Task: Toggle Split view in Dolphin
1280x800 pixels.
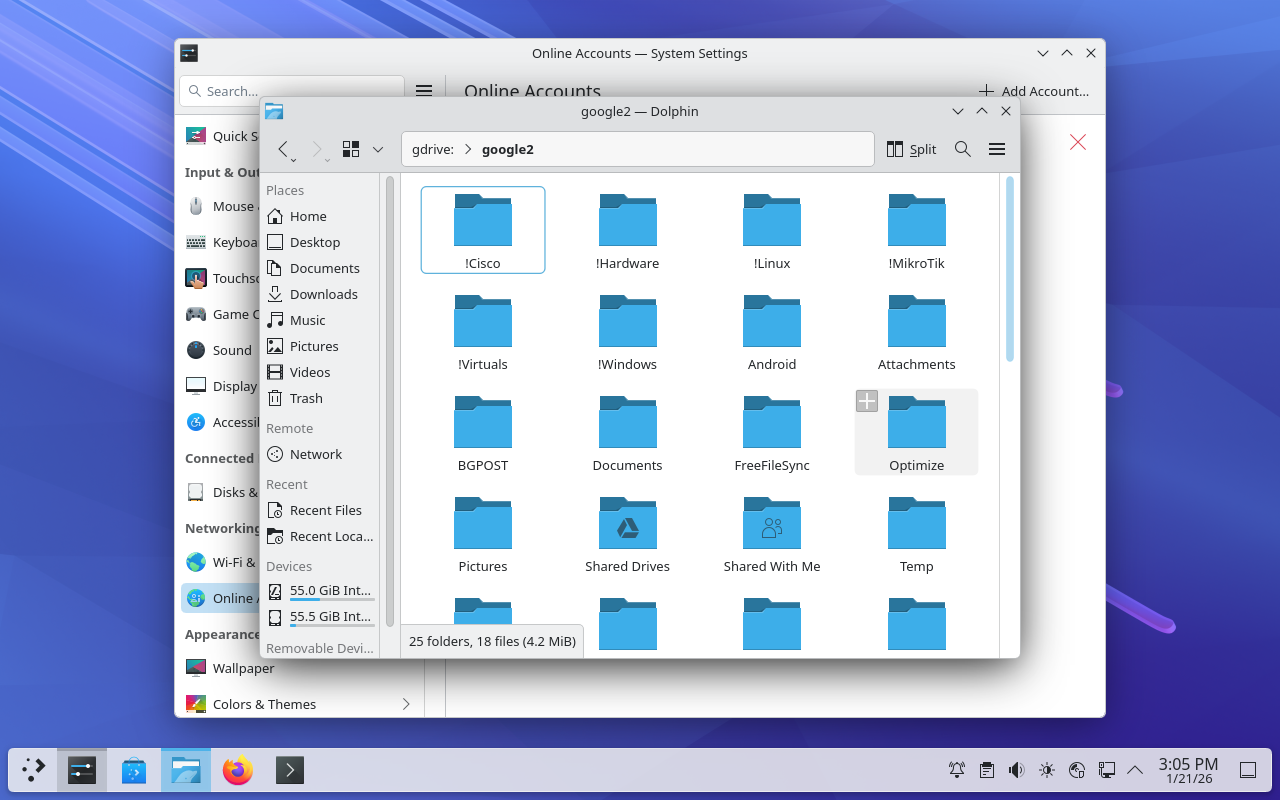Action: tap(911, 149)
